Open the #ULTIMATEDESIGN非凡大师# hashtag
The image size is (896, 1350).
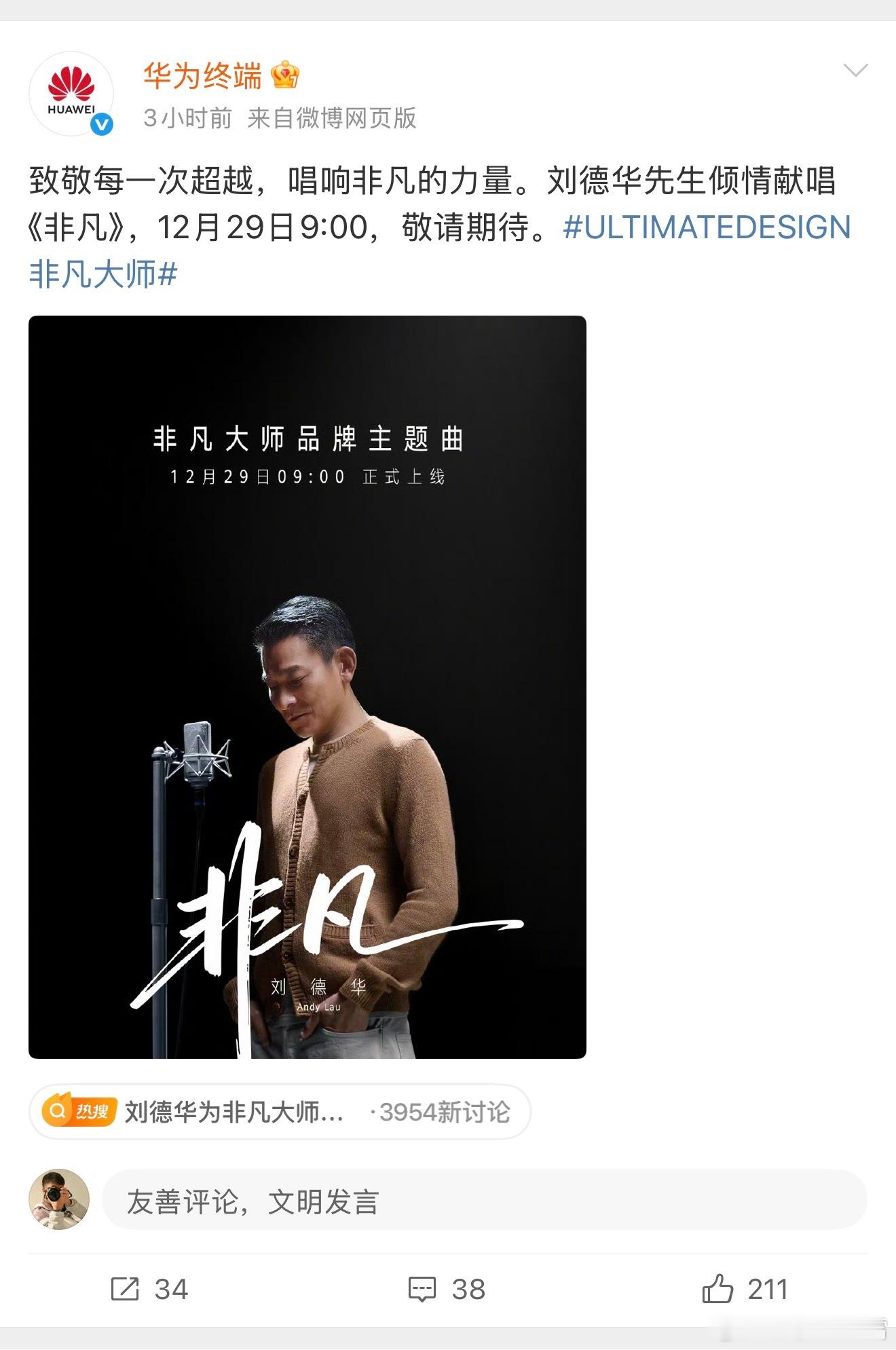[x=440, y=250]
